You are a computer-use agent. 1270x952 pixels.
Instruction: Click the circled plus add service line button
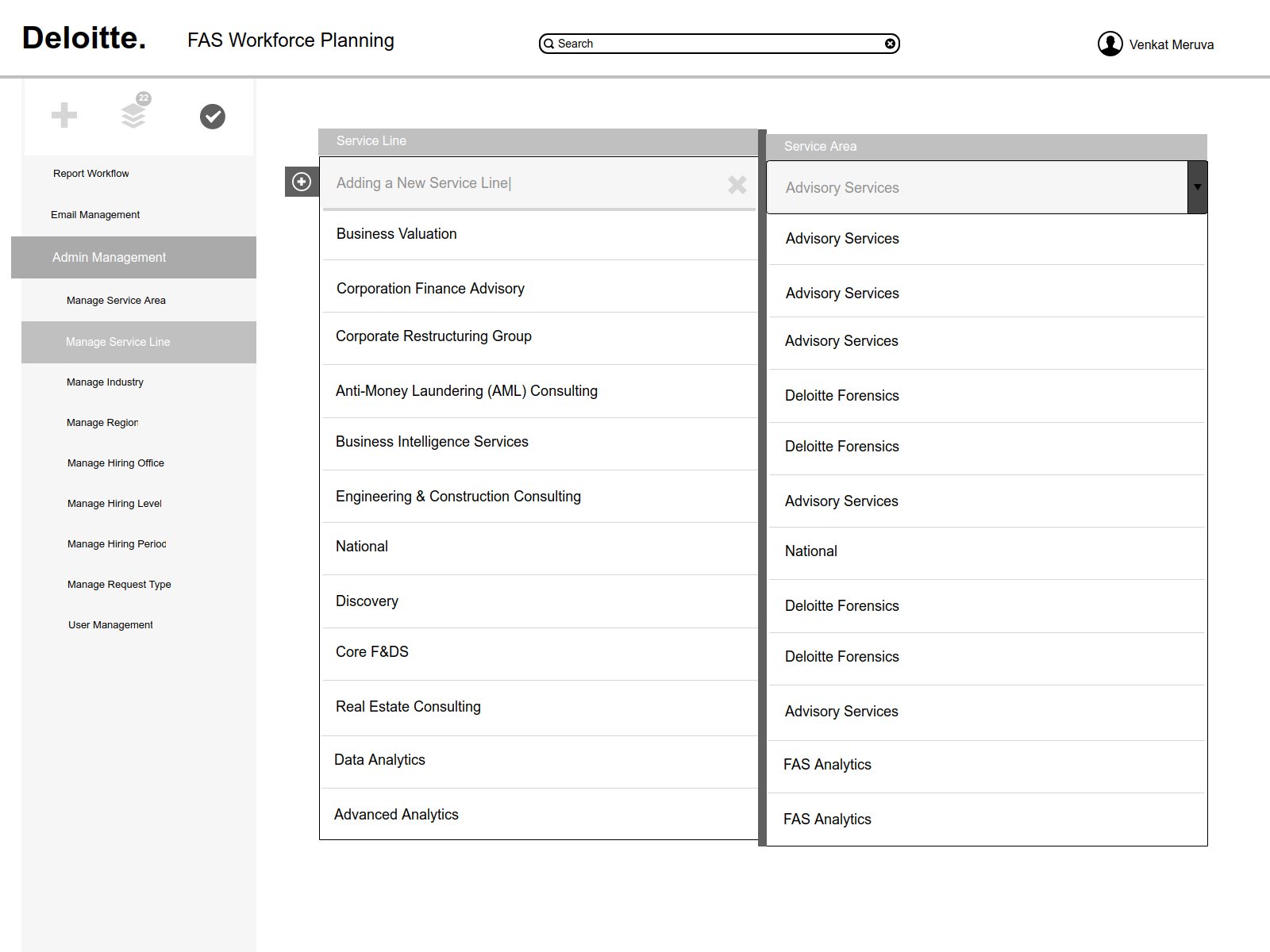coord(302,182)
